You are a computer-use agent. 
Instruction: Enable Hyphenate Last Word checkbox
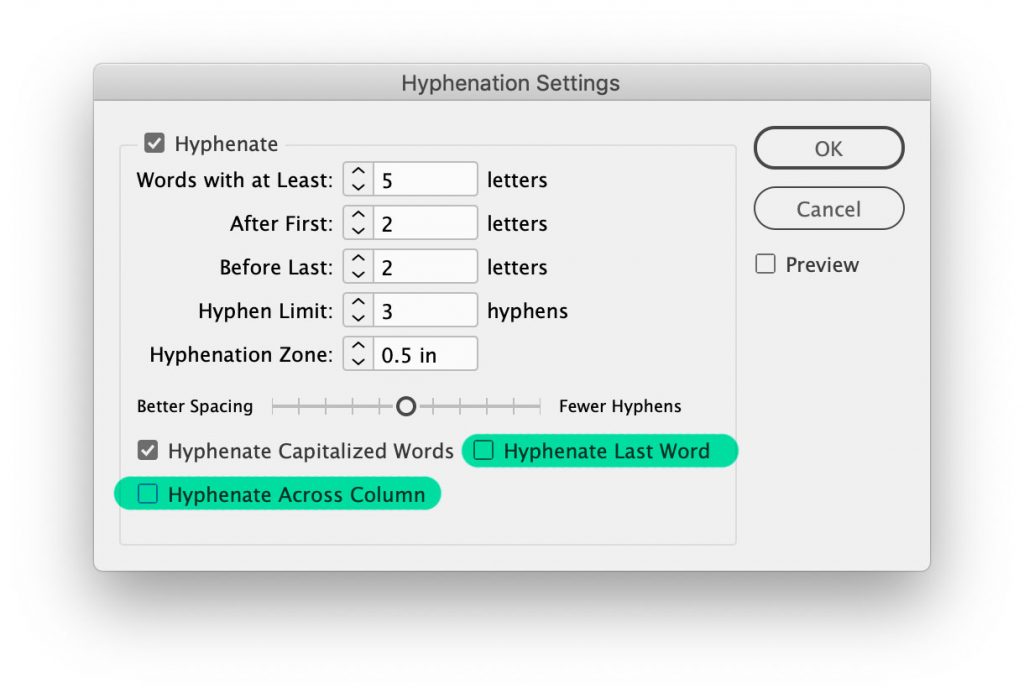coord(484,451)
